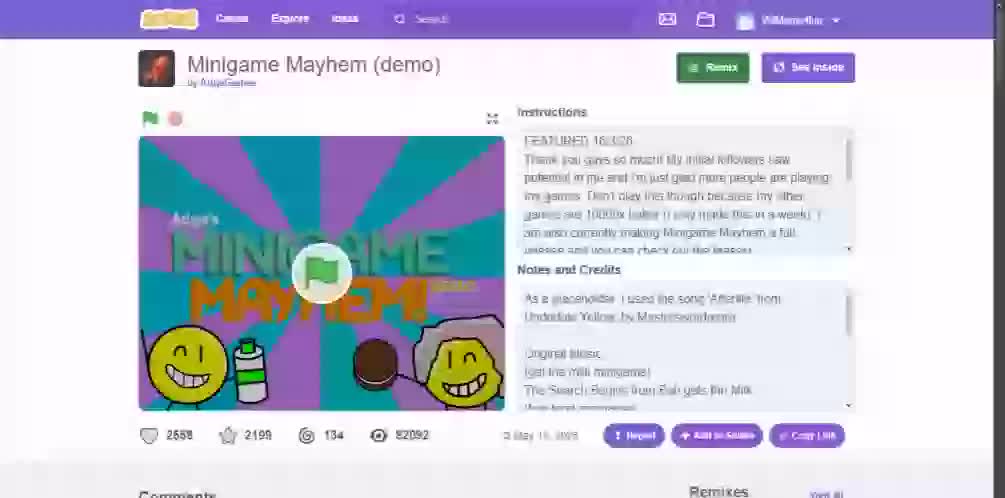1005x498 pixels.
Task: Click the Notes and Credits heading
Action: pyautogui.click(x=569, y=270)
